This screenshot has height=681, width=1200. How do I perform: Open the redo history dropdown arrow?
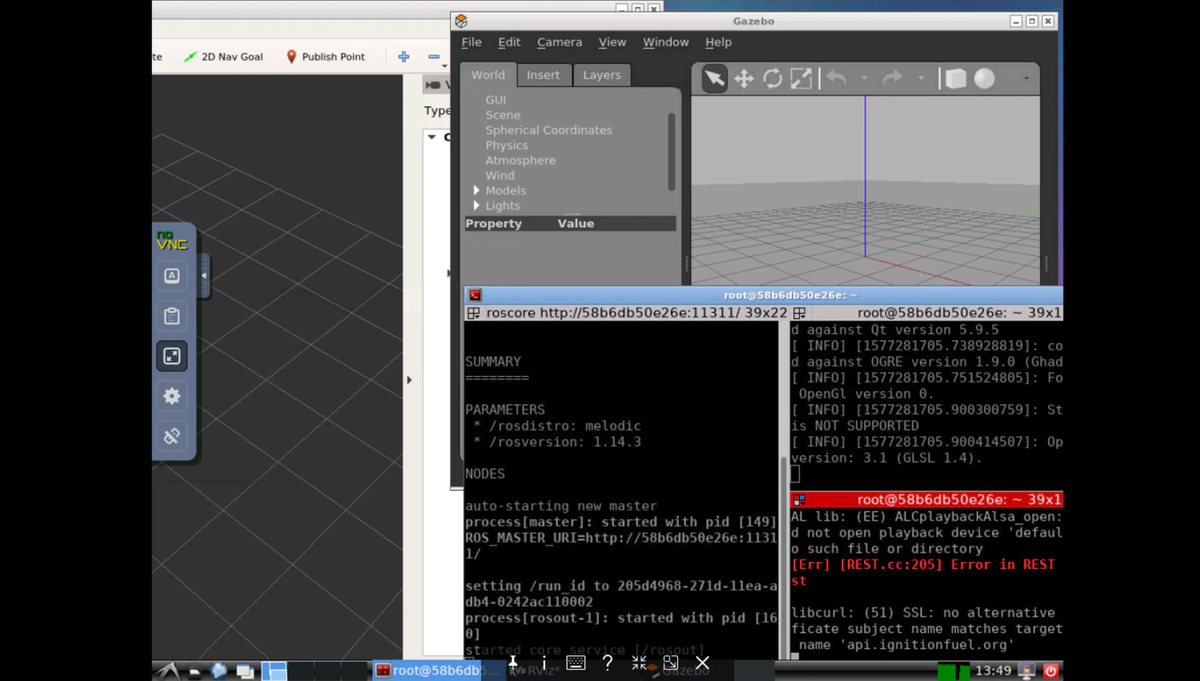tap(920, 79)
